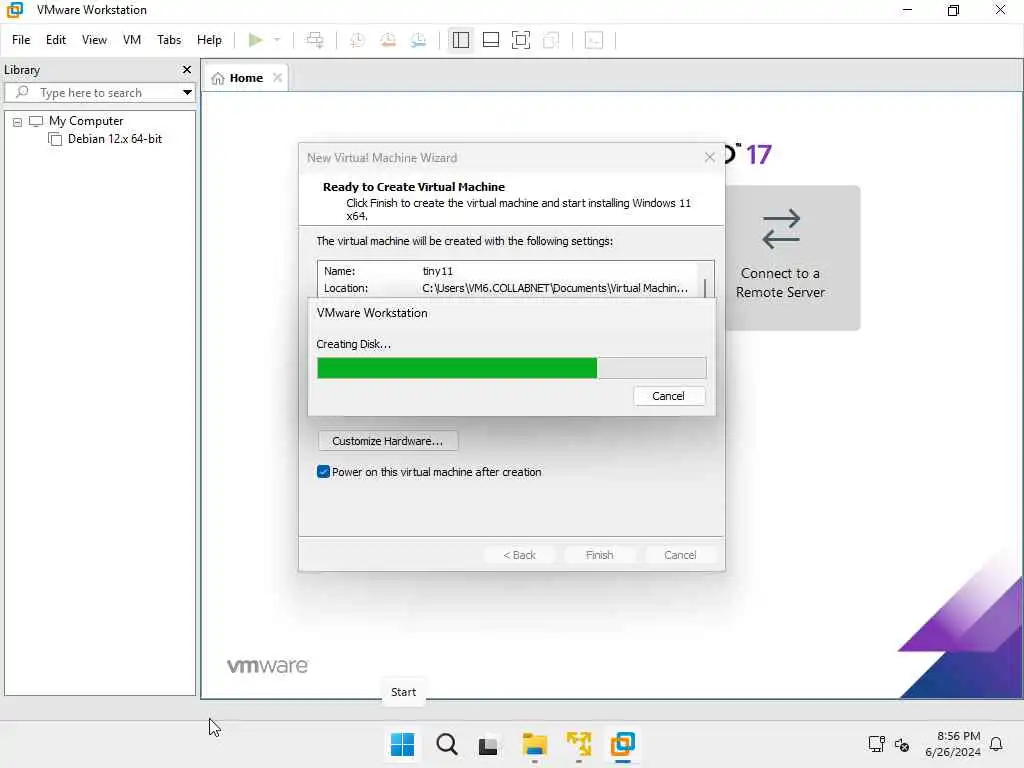Click the Take Snapshot toolbar icon
Image resolution: width=1024 pixels, height=768 pixels.
coord(357,40)
